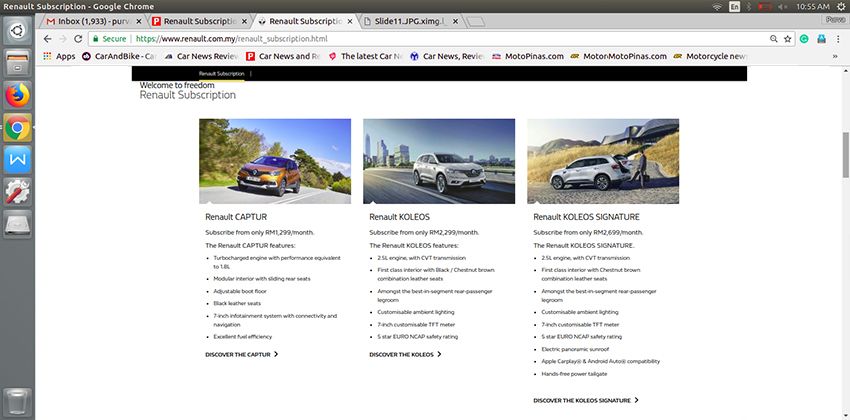Click the Secure padlock site info
850x420 pixels.
coord(109,39)
